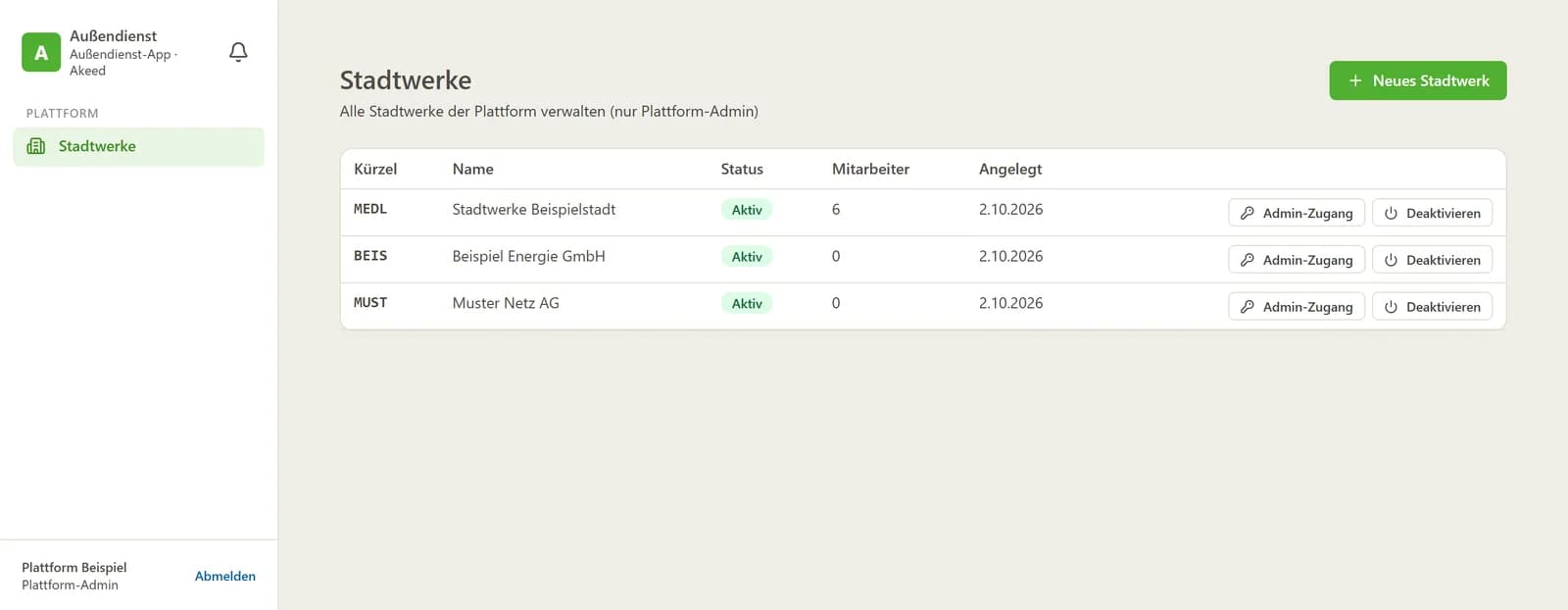The width and height of the screenshot is (1568, 610).
Task: Click the key icon for Beispiel Energie GmbH
Action: (x=1247, y=260)
